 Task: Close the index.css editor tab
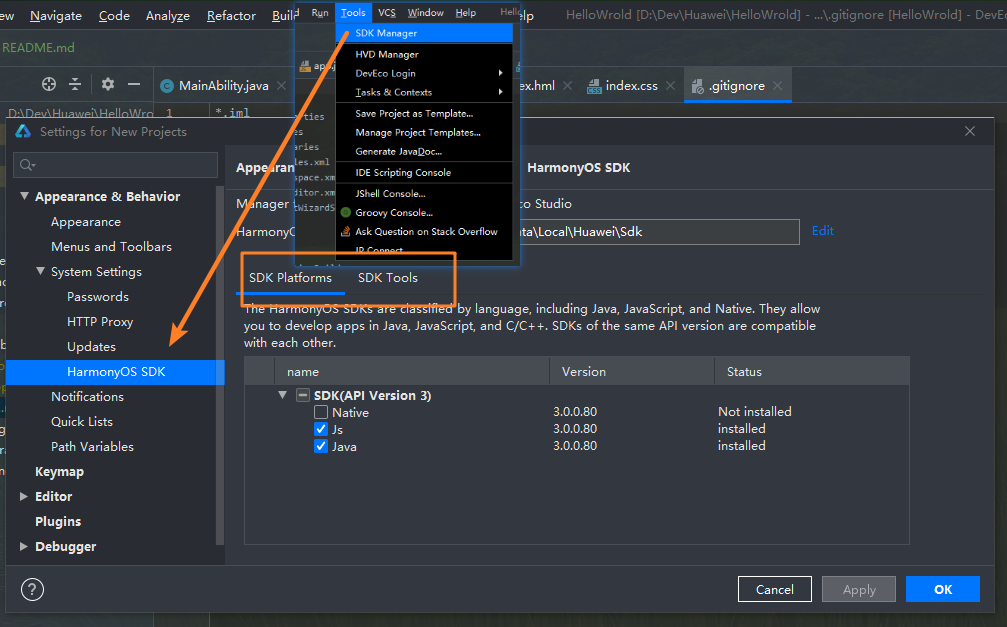(670, 85)
